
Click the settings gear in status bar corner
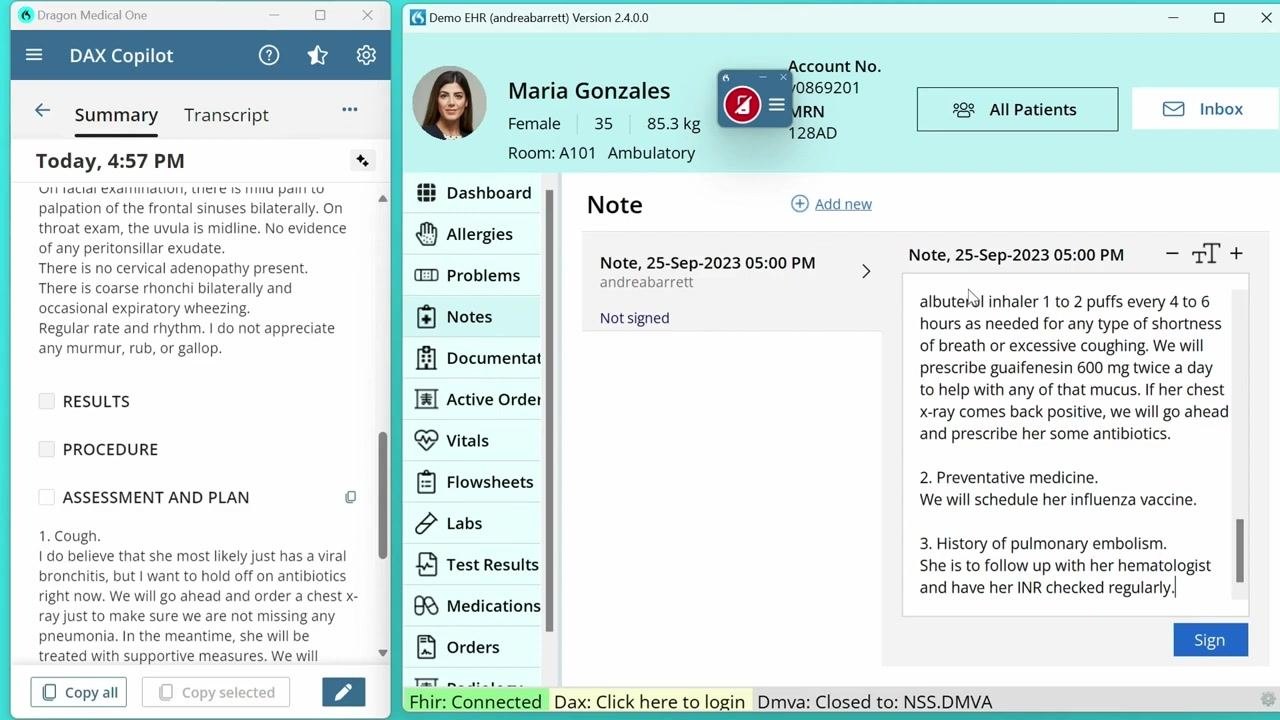point(1268,700)
